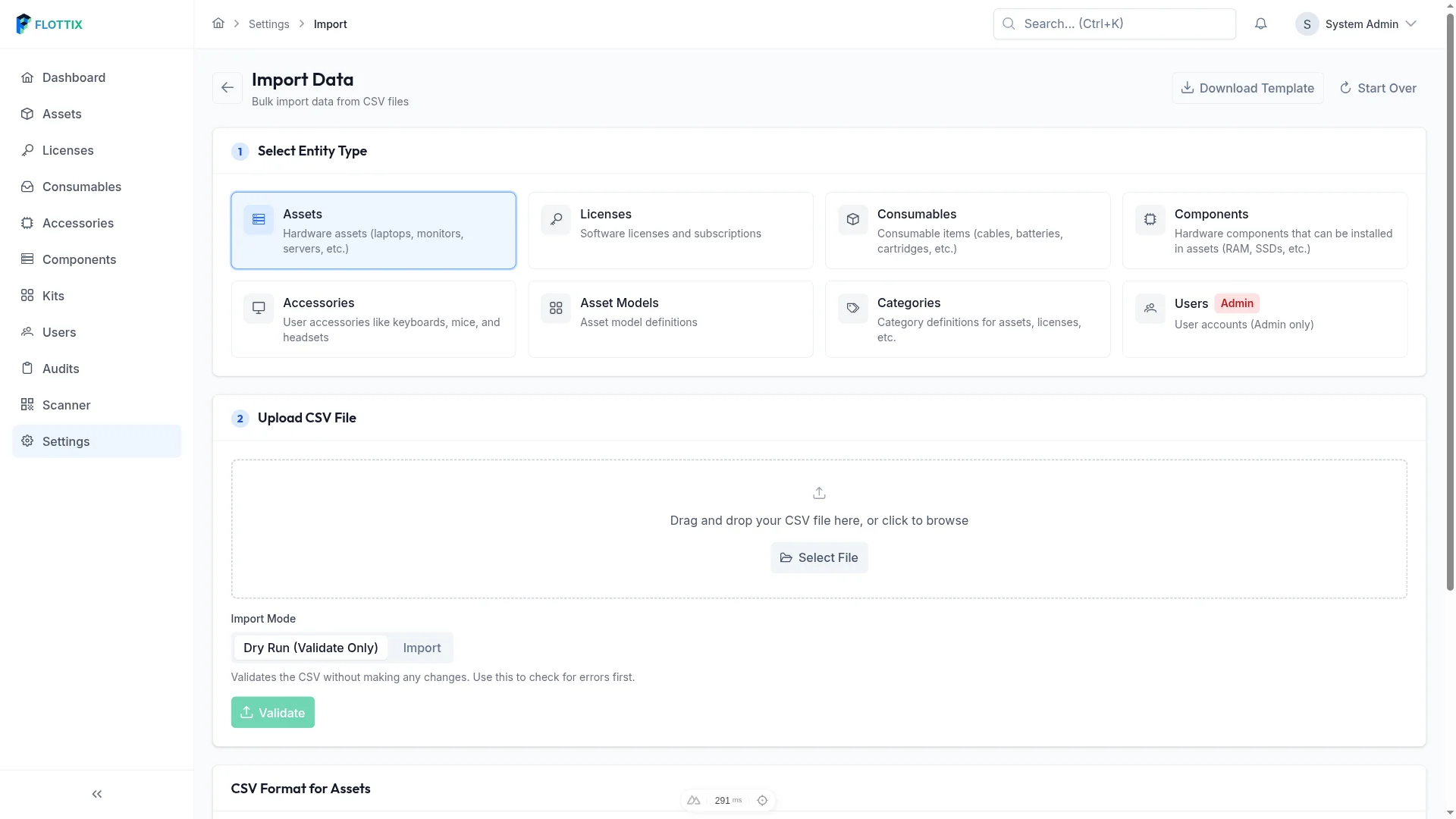1456x819 pixels.
Task: Open Components in the sidebar
Action: 96,259
